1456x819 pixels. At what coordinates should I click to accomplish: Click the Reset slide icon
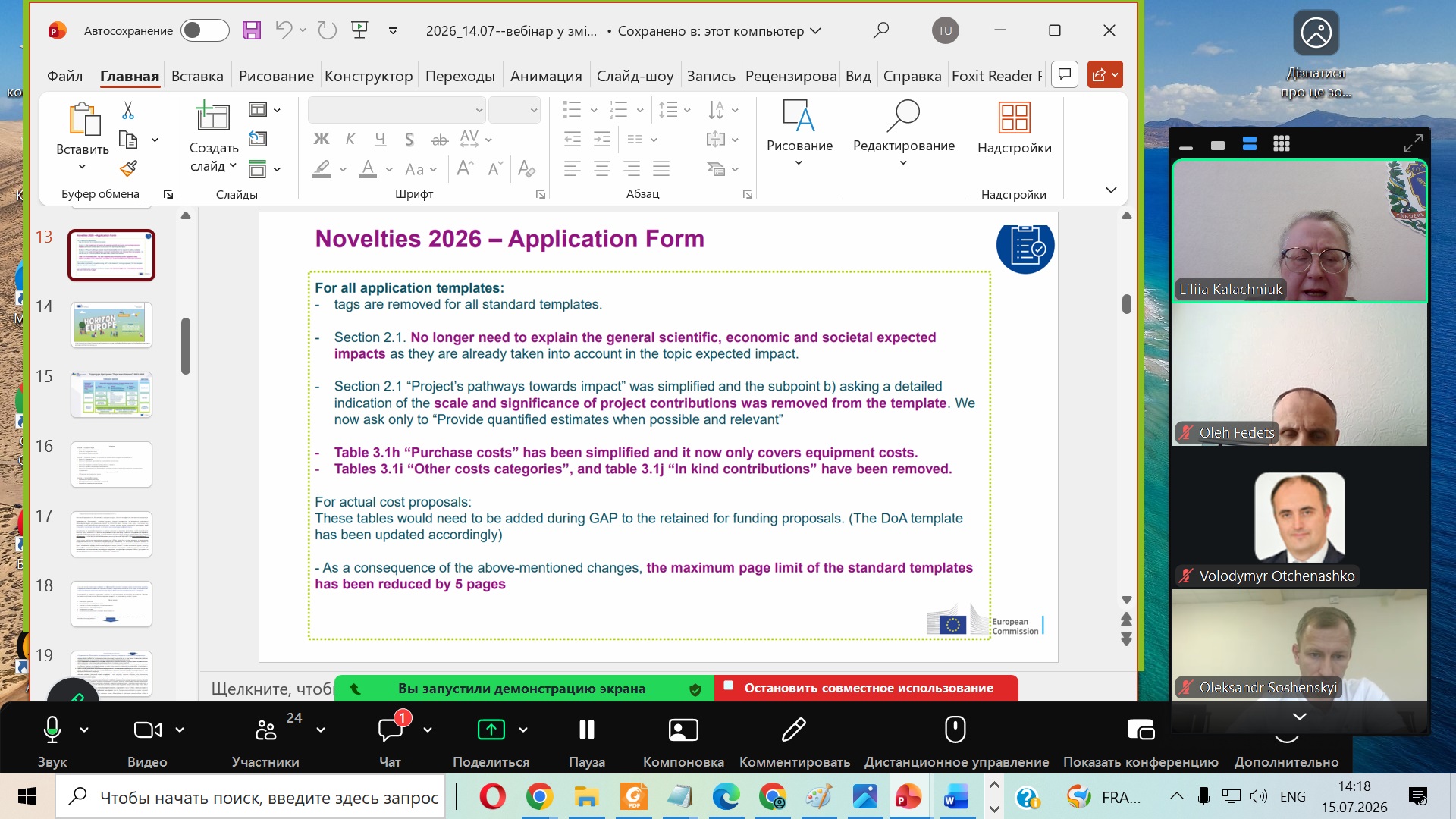258,139
